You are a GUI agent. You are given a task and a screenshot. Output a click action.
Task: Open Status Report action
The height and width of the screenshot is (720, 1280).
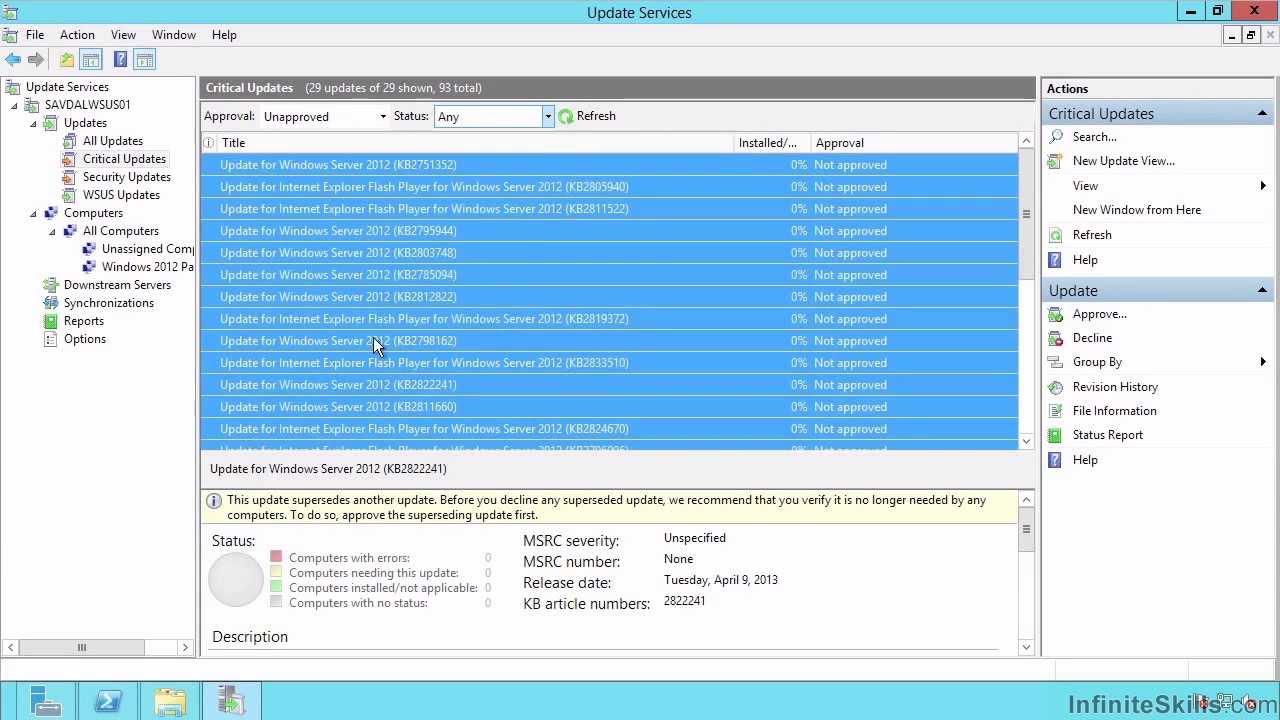[x=1108, y=435]
